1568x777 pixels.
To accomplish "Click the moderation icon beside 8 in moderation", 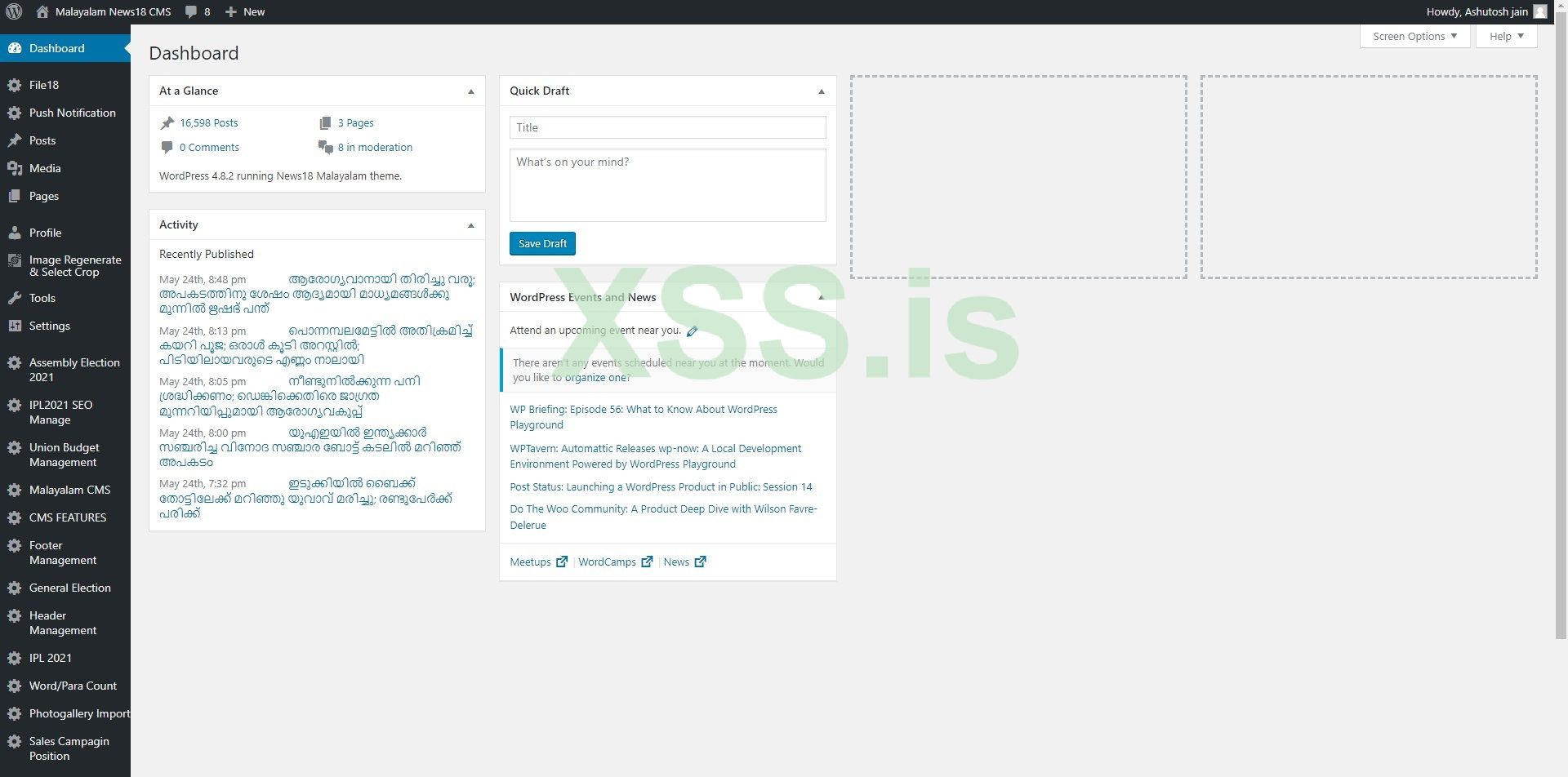I will [325, 148].
